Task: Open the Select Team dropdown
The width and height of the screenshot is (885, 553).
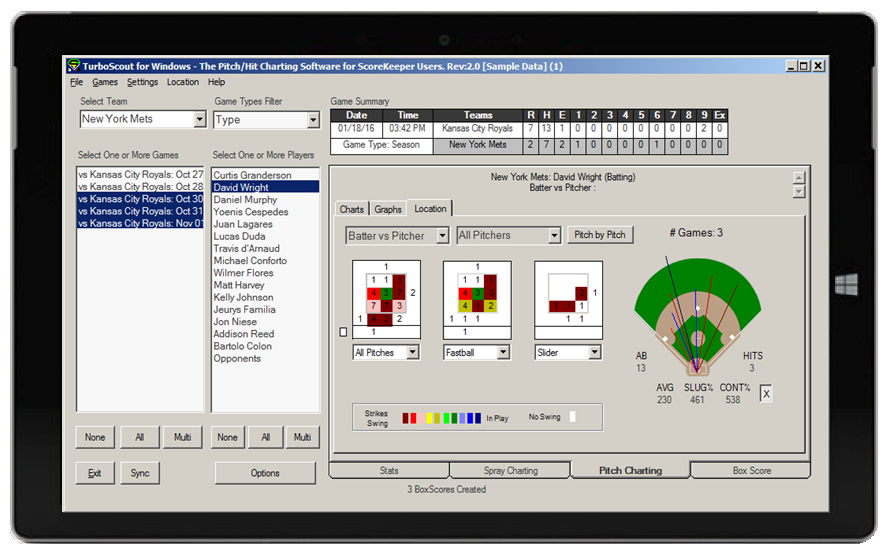Action: coord(199,119)
